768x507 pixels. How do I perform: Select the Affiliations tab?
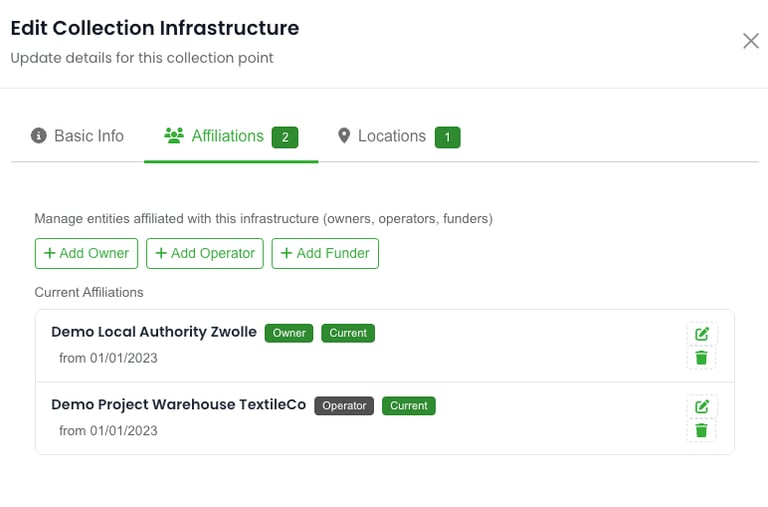[x=227, y=136]
